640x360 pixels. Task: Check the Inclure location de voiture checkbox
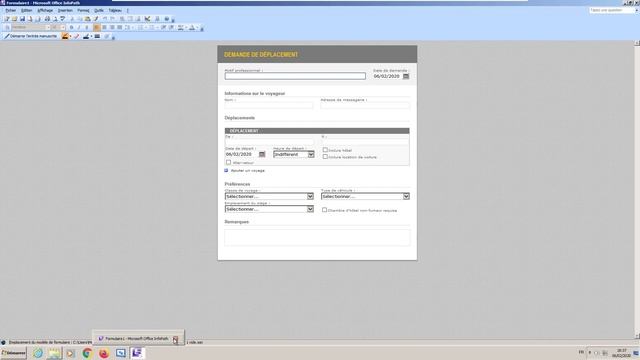pos(325,157)
